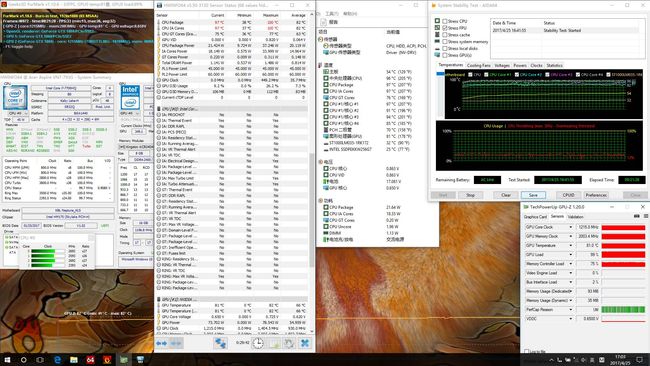Open Cortana search circle on taskbar
The width and height of the screenshot is (650, 366).
pyautogui.click(x=24, y=360)
